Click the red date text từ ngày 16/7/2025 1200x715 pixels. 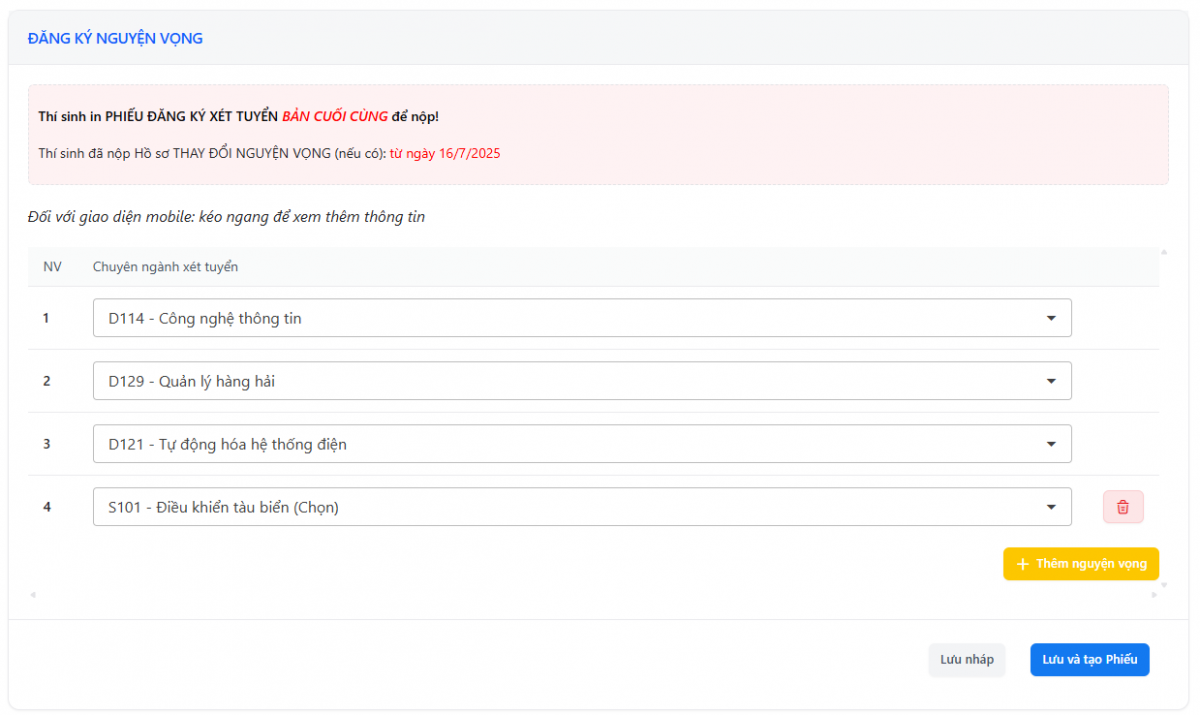pos(445,154)
